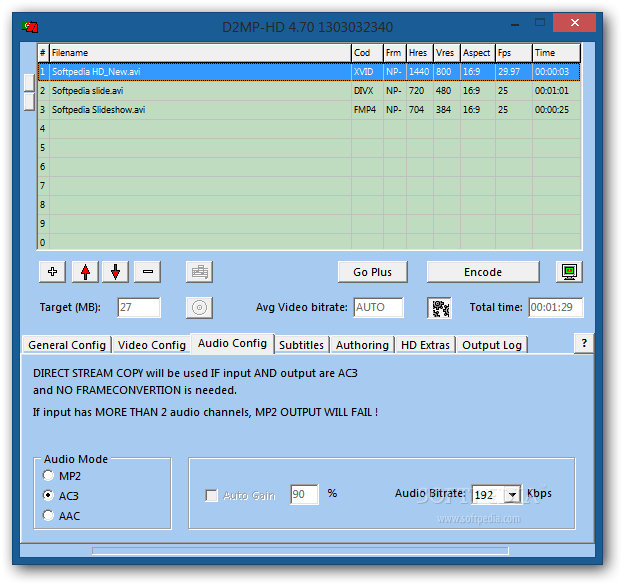Screen dimensions: 623x585
Task: Click the Avg Video bitrate field
Action: pyautogui.click(x=378, y=307)
